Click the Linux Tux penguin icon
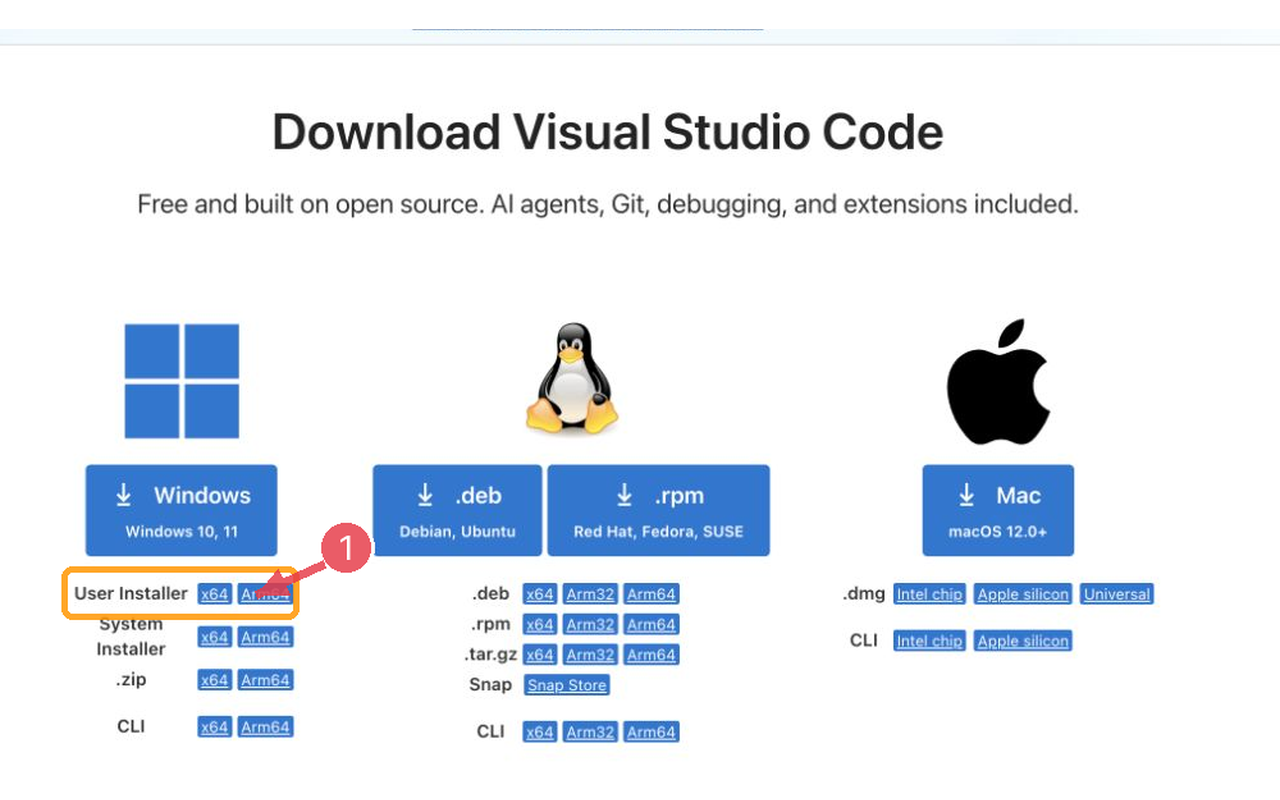The image size is (1280, 800). pyautogui.click(x=572, y=377)
